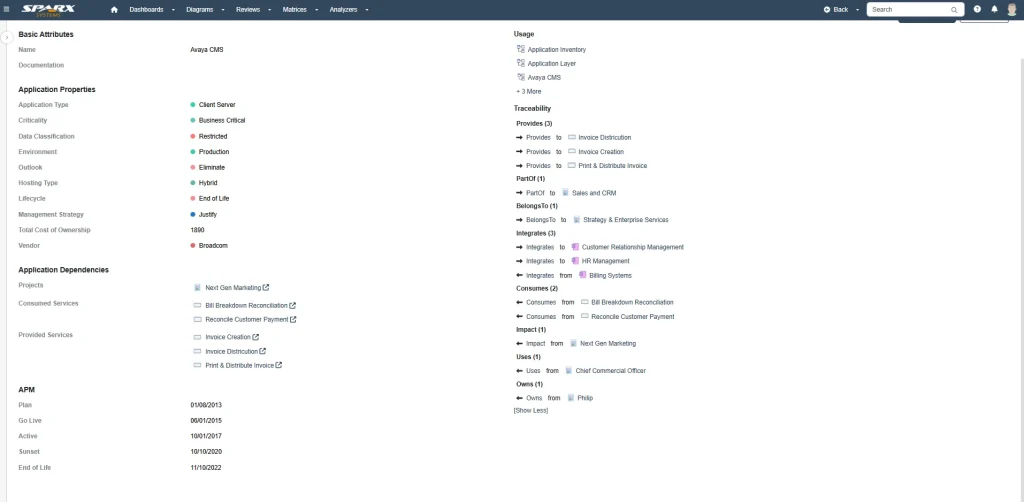Screen dimensions: 1024x502
Task: Open the Dashboards menu
Action: (x=146, y=10)
